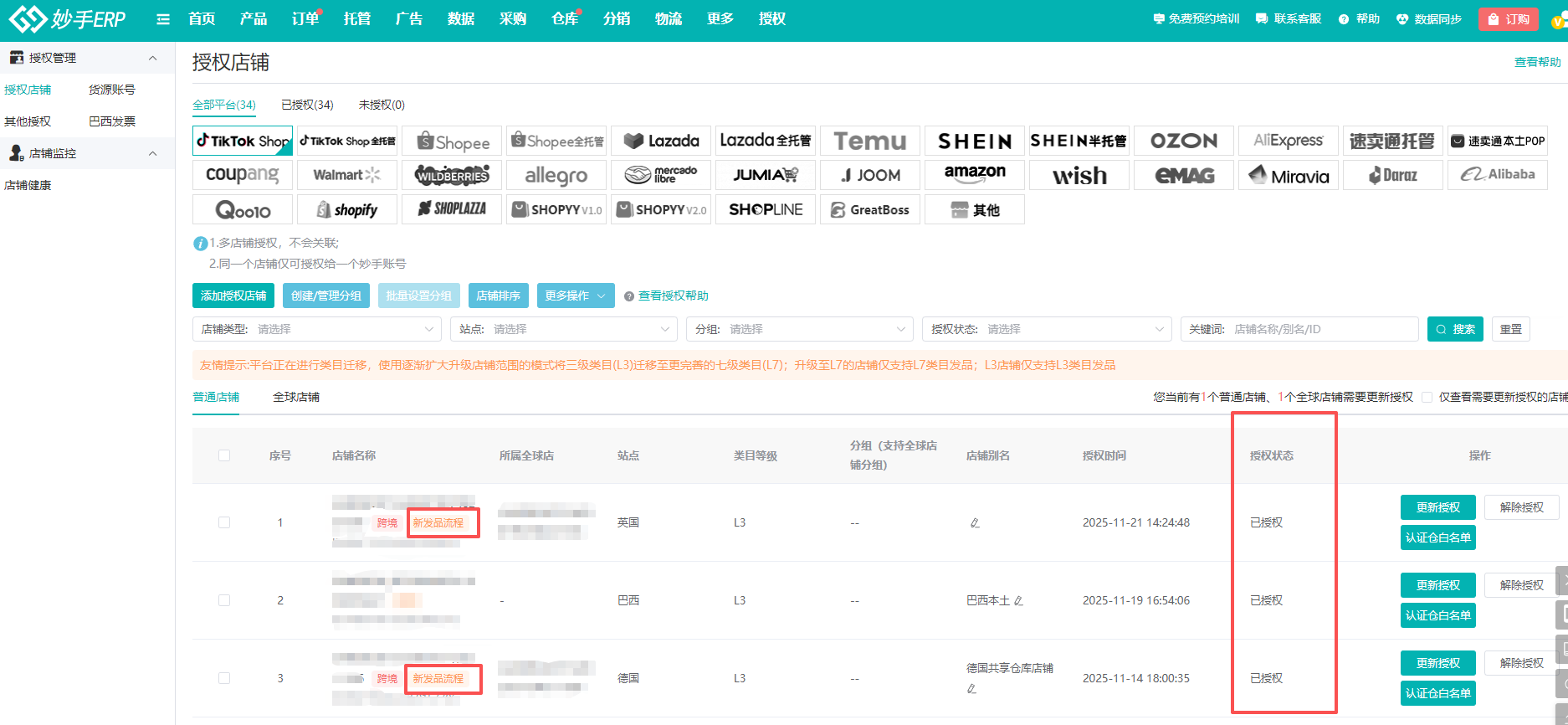Viewport: 1568px width, 725px height.
Task: Pick the shopify platform logo
Action: coord(347,210)
